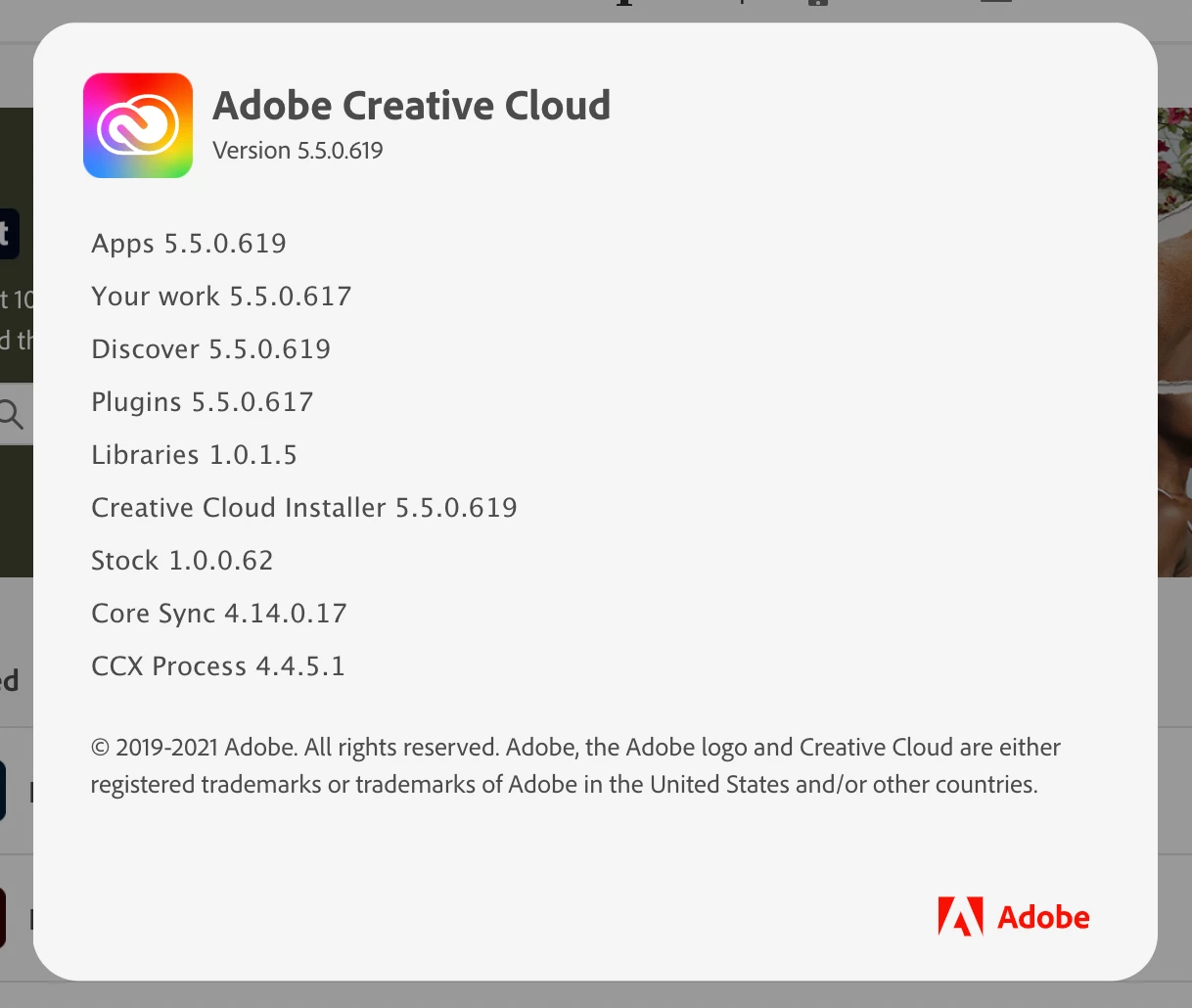Select the Adobe Creative Cloud heading

tap(411, 105)
